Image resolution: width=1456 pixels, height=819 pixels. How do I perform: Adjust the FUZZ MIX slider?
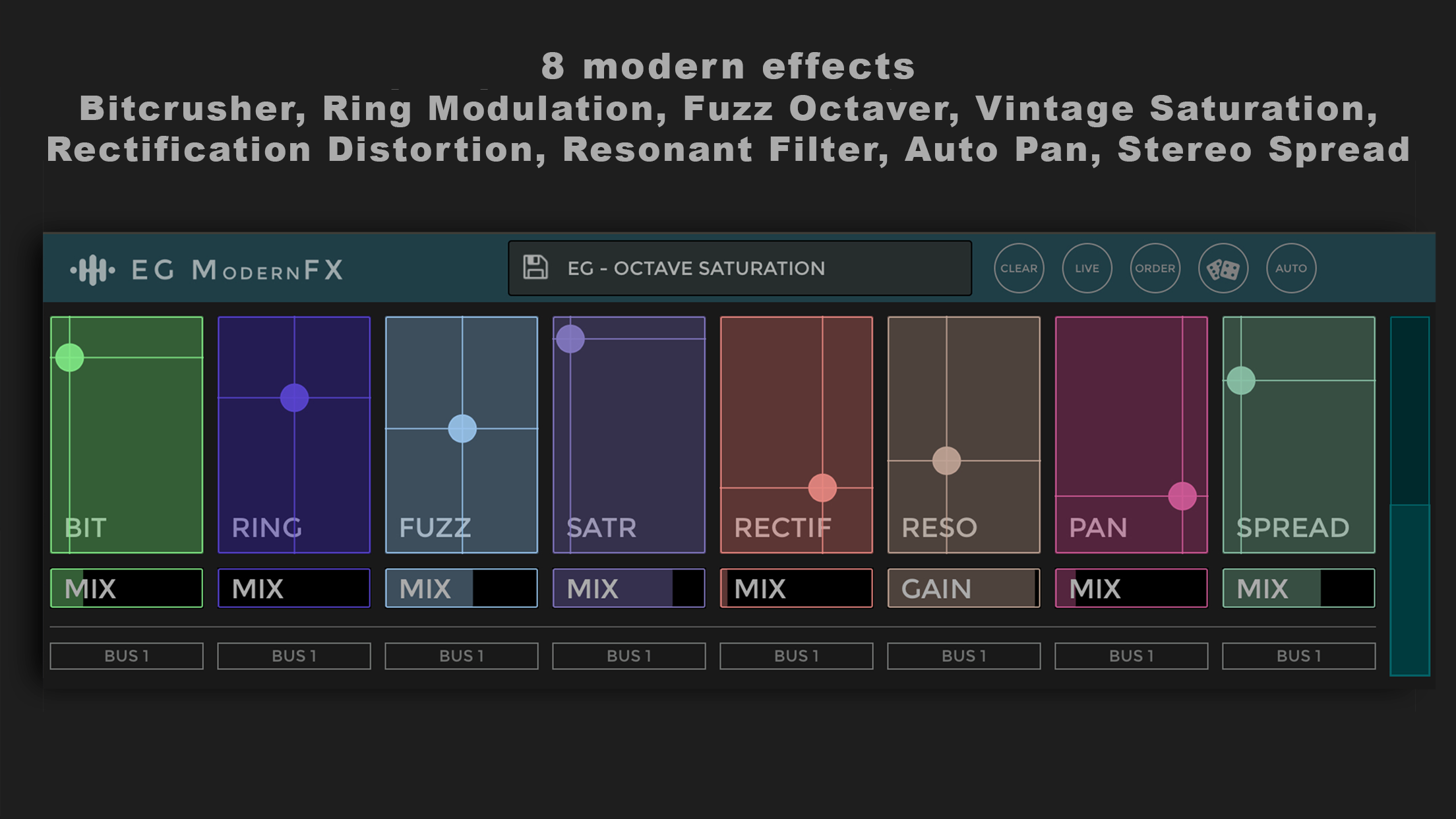point(461,588)
